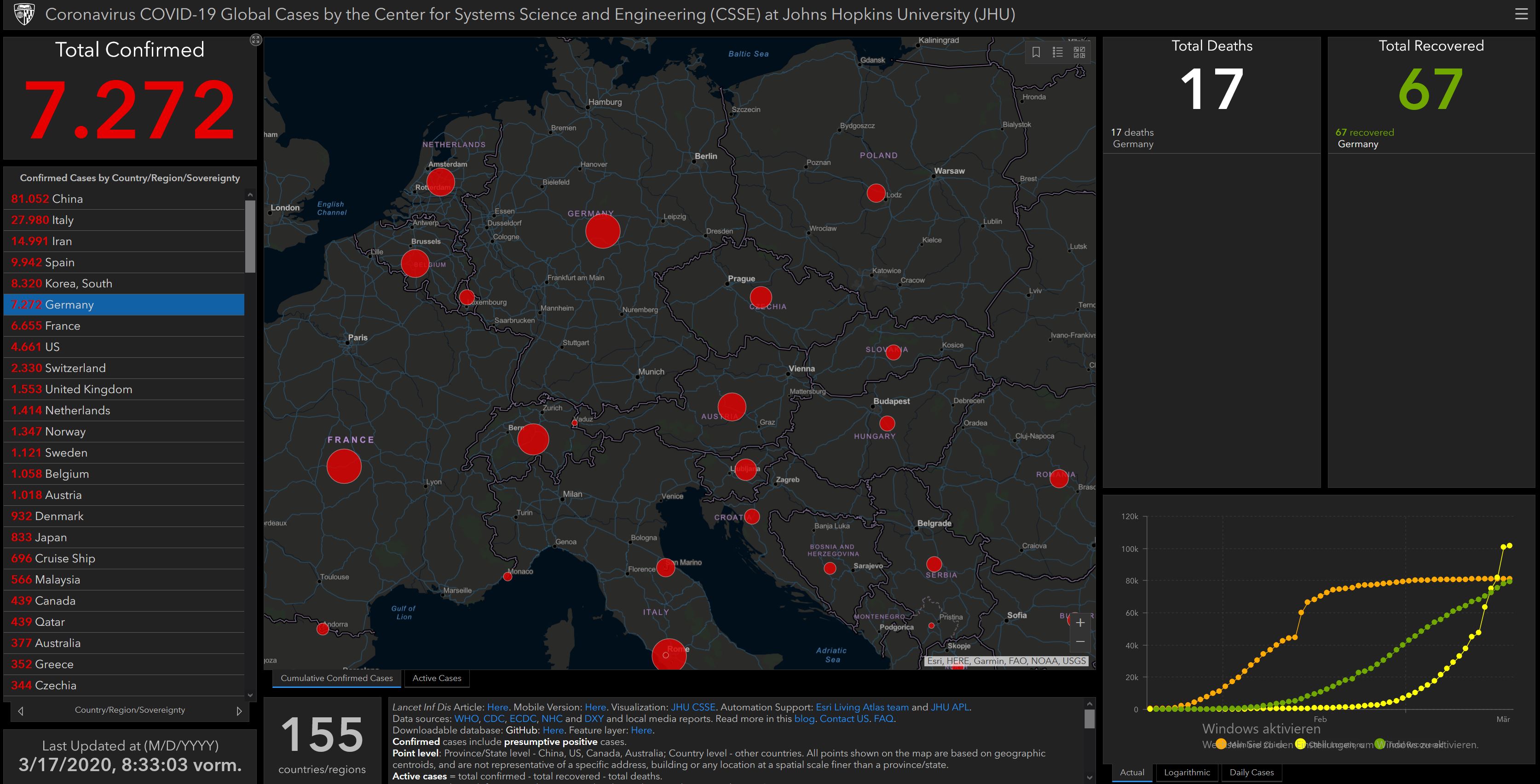1540x784 pixels.
Task: Toggle the green Total Recovered chart series
Action: [1380, 744]
